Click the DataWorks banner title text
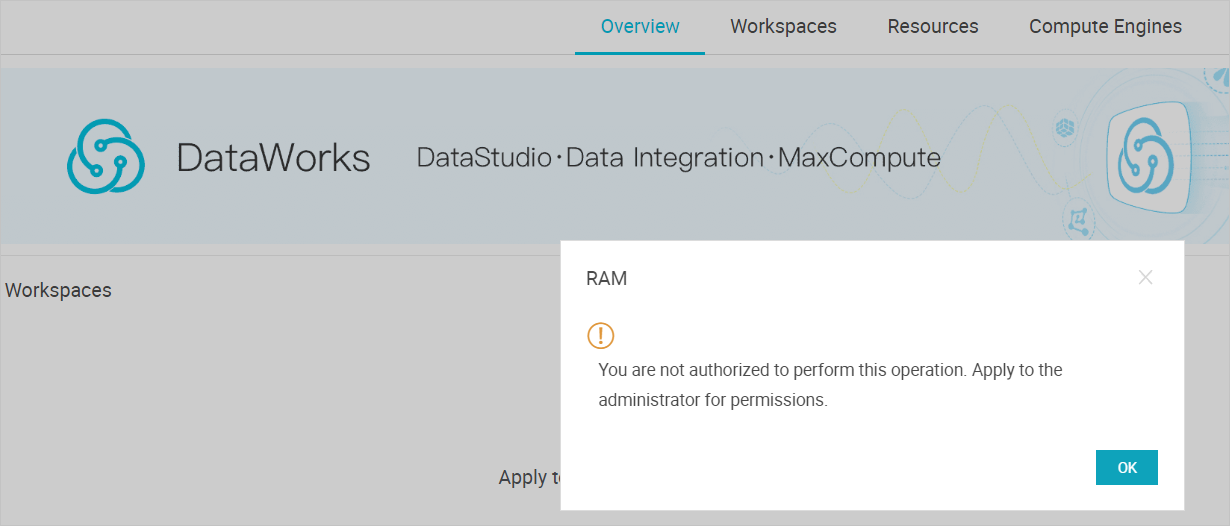 pyautogui.click(x=273, y=158)
